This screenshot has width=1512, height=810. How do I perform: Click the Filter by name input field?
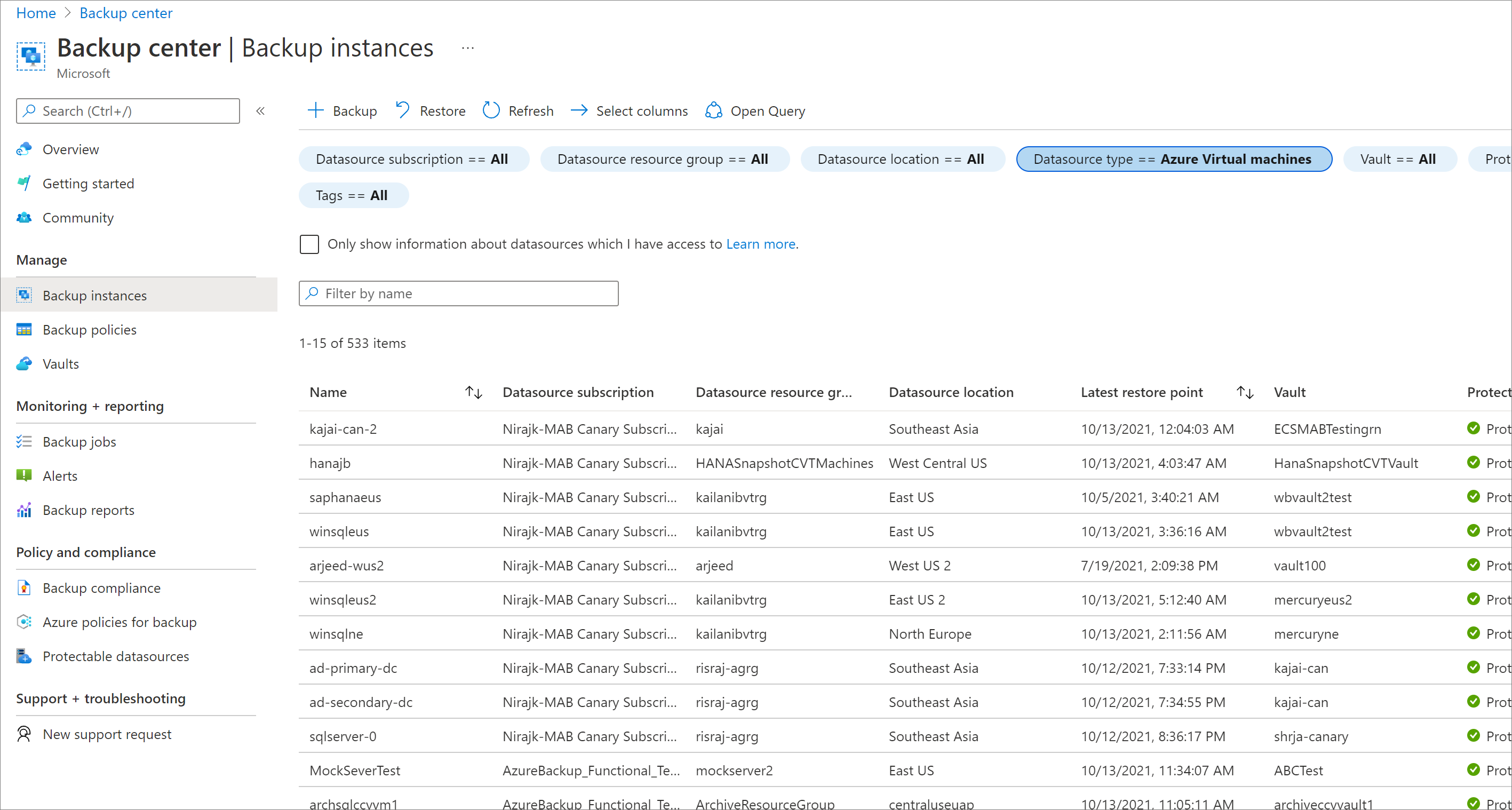458,293
